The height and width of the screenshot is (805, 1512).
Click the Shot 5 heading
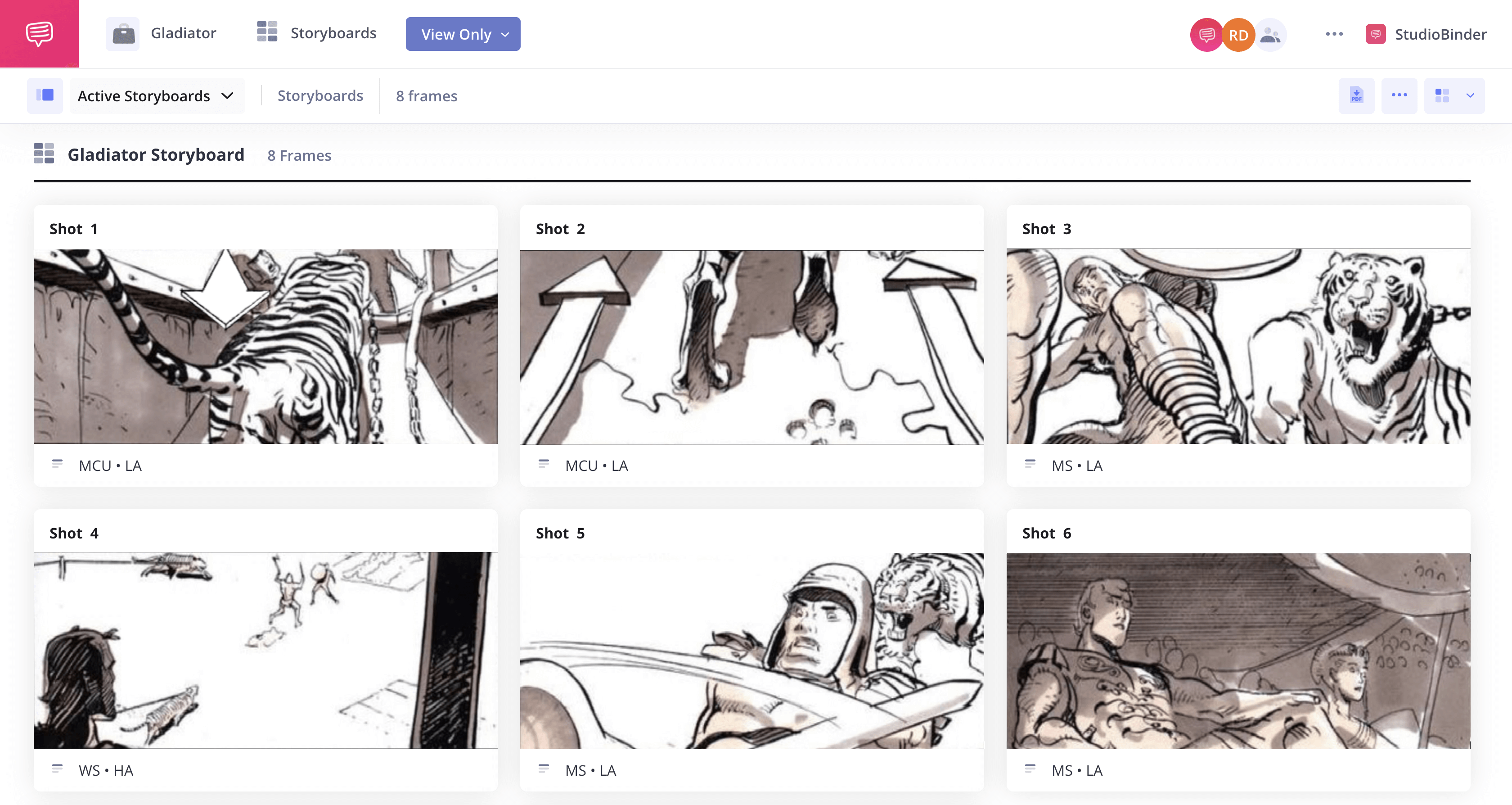[x=561, y=533]
